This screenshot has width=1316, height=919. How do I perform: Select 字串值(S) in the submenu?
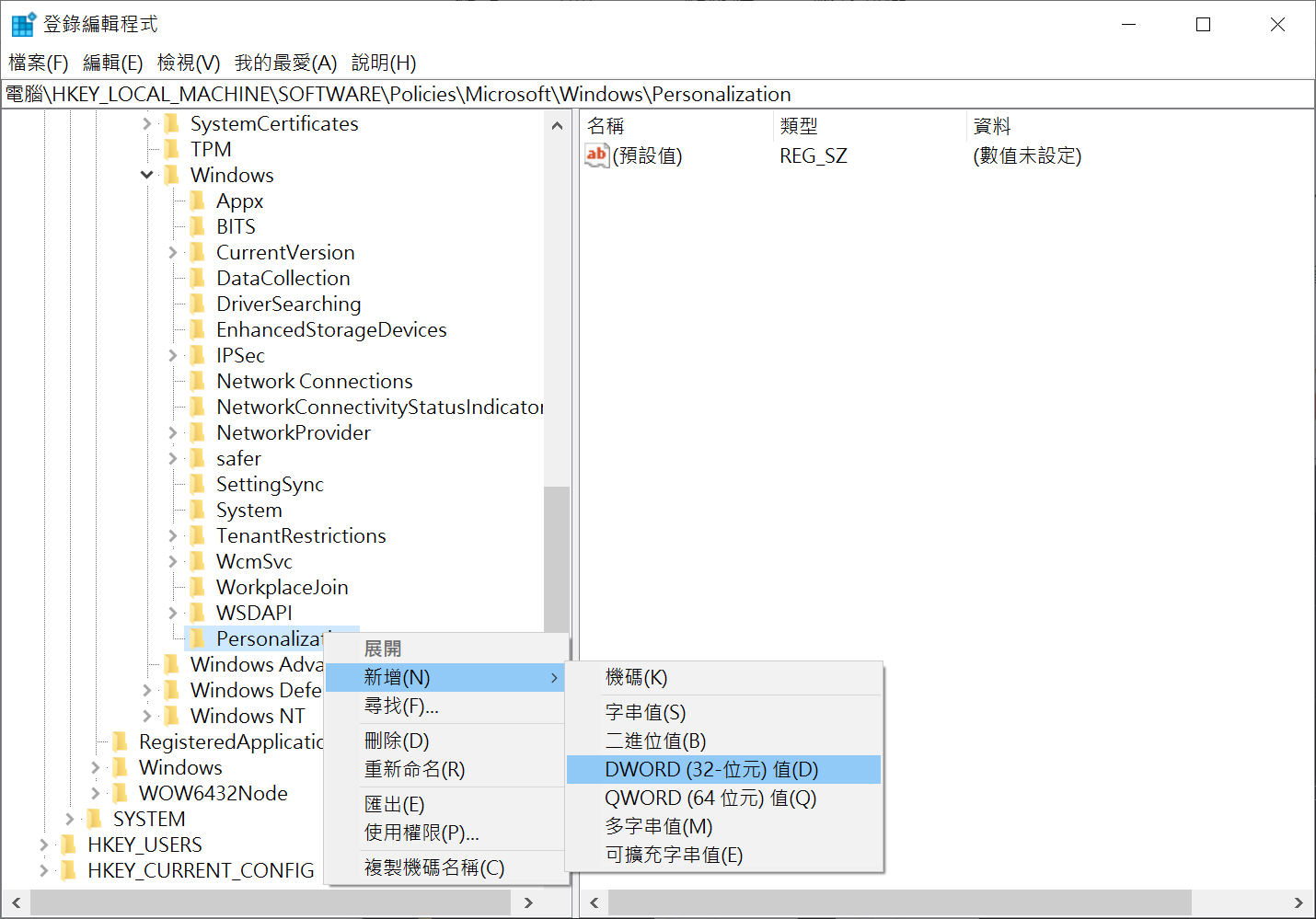[724, 713]
